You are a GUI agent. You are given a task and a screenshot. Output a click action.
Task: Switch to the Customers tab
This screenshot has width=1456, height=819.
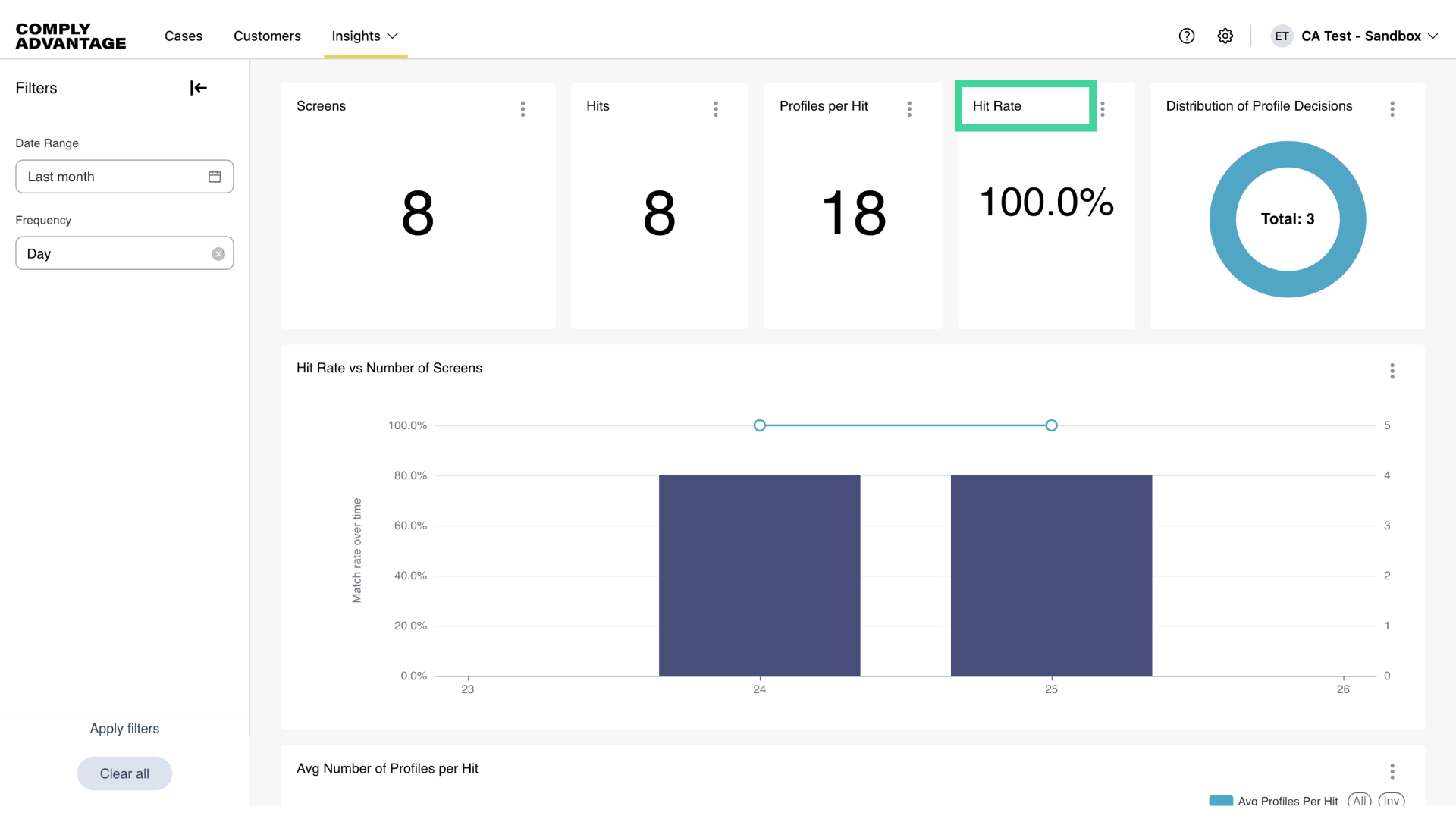click(x=267, y=36)
